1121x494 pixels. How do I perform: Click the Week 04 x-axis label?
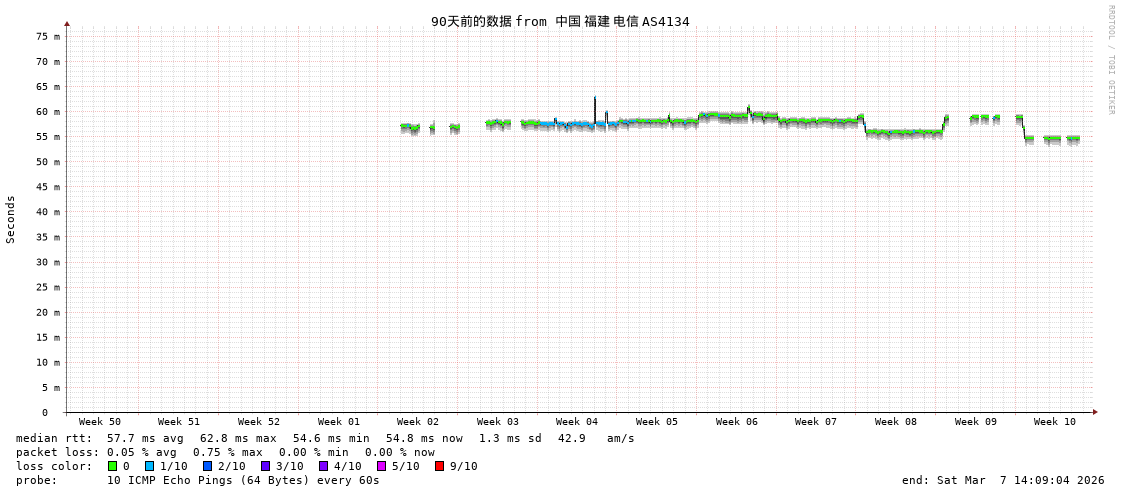pyautogui.click(x=577, y=422)
